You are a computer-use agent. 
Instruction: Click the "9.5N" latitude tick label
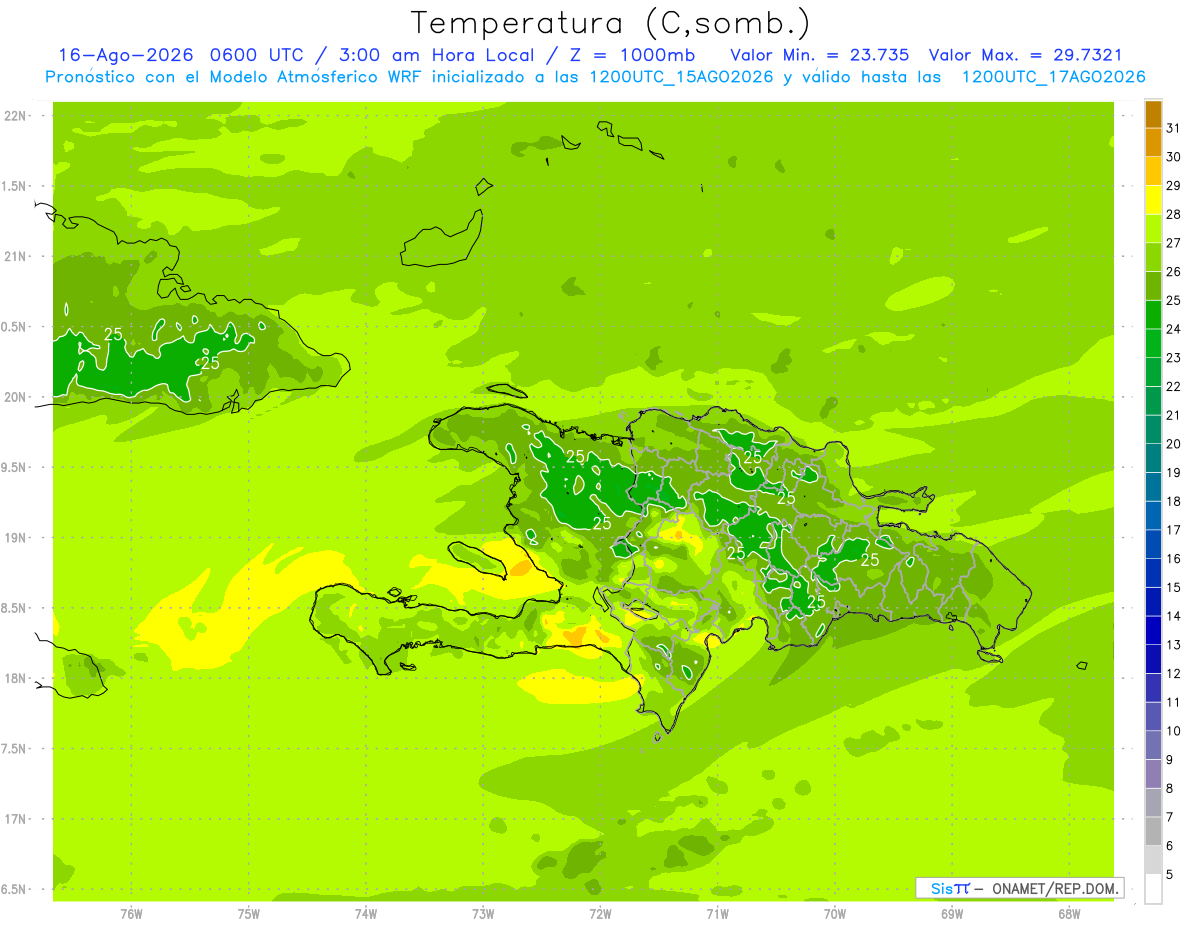(x=16, y=468)
